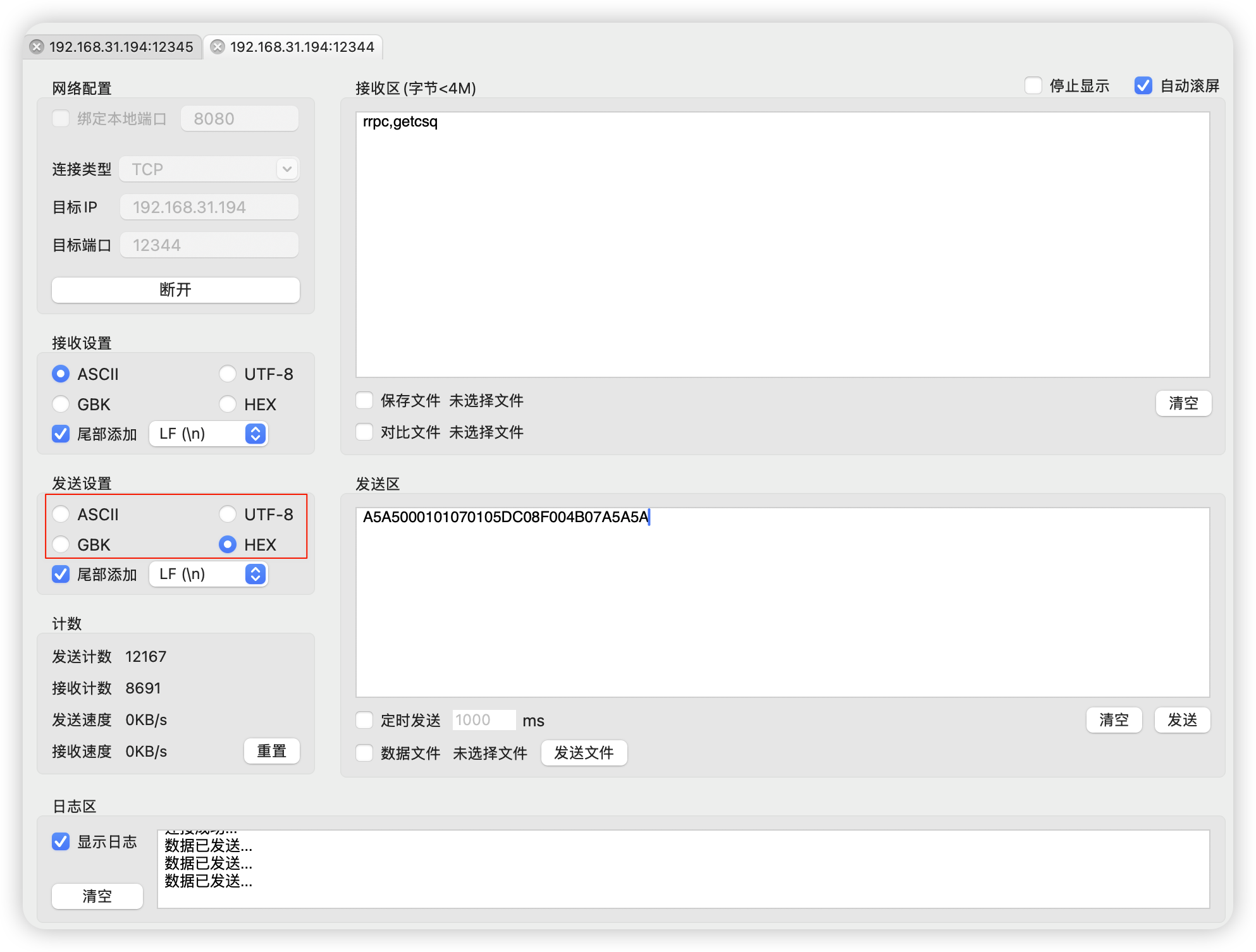Click the 发送文件 button
The height and width of the screenshot is (952, 1256).
tap(583, 753)
